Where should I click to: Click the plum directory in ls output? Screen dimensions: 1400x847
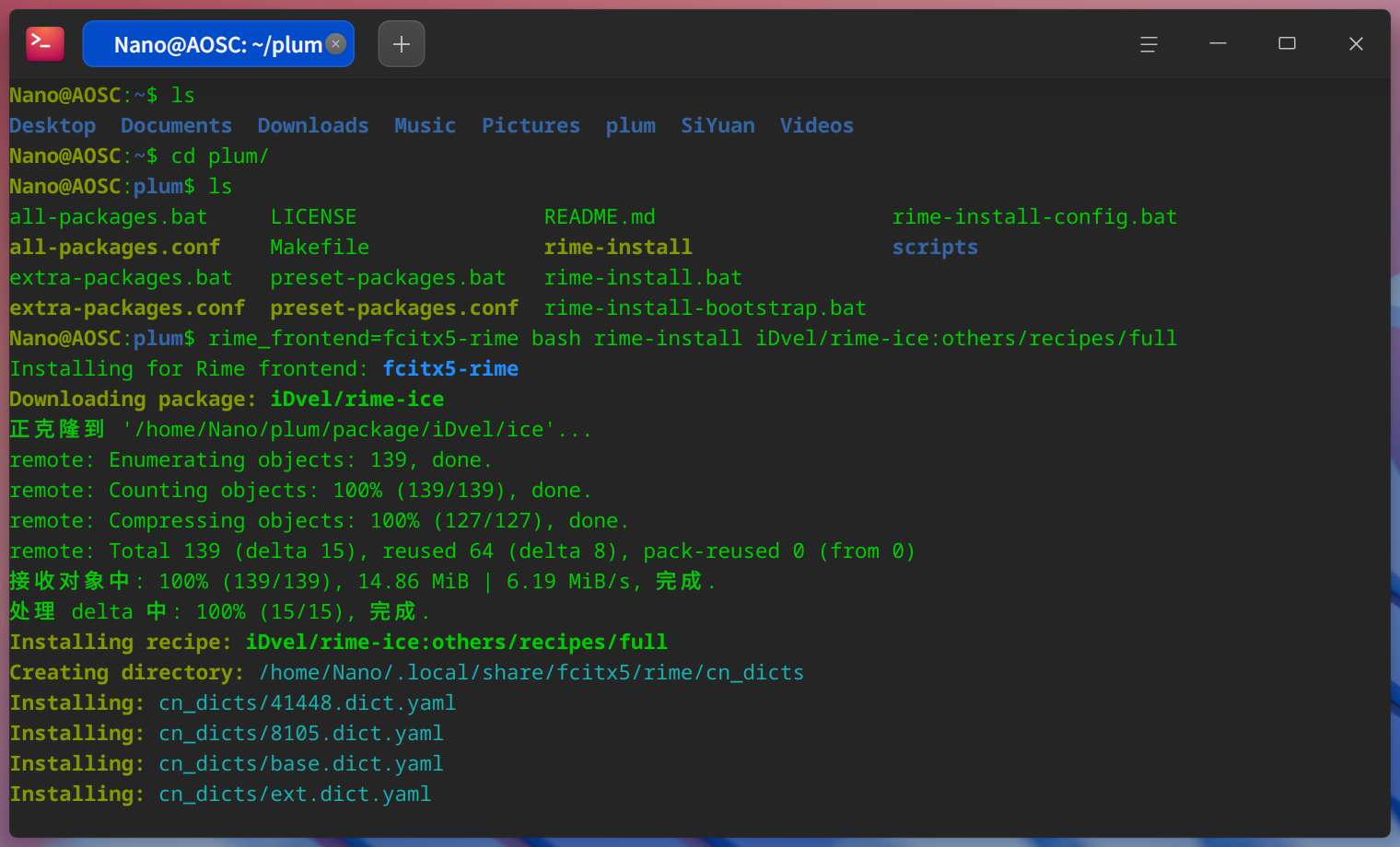[631, 125]
